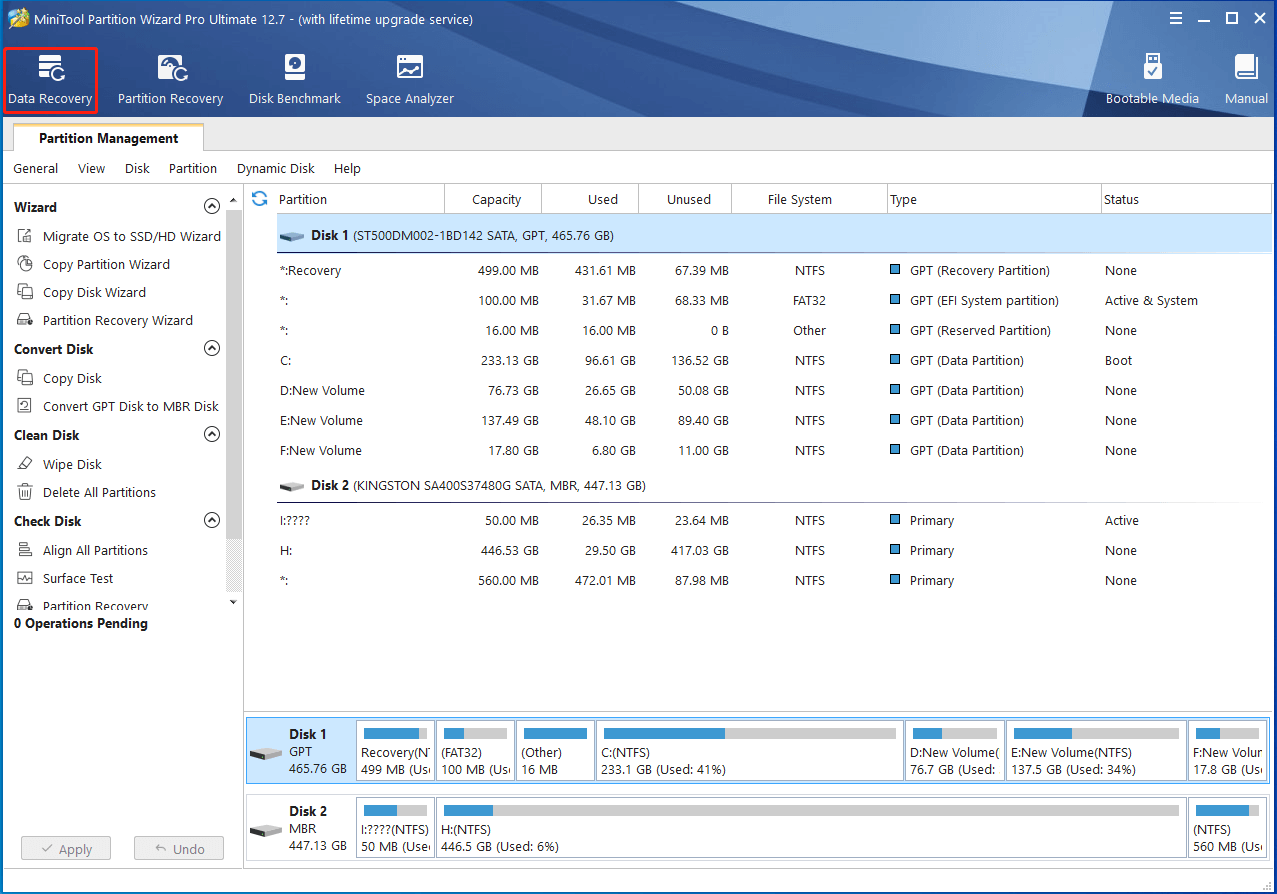Open the View menu
1277x894 pixels.
coord(91,168)
